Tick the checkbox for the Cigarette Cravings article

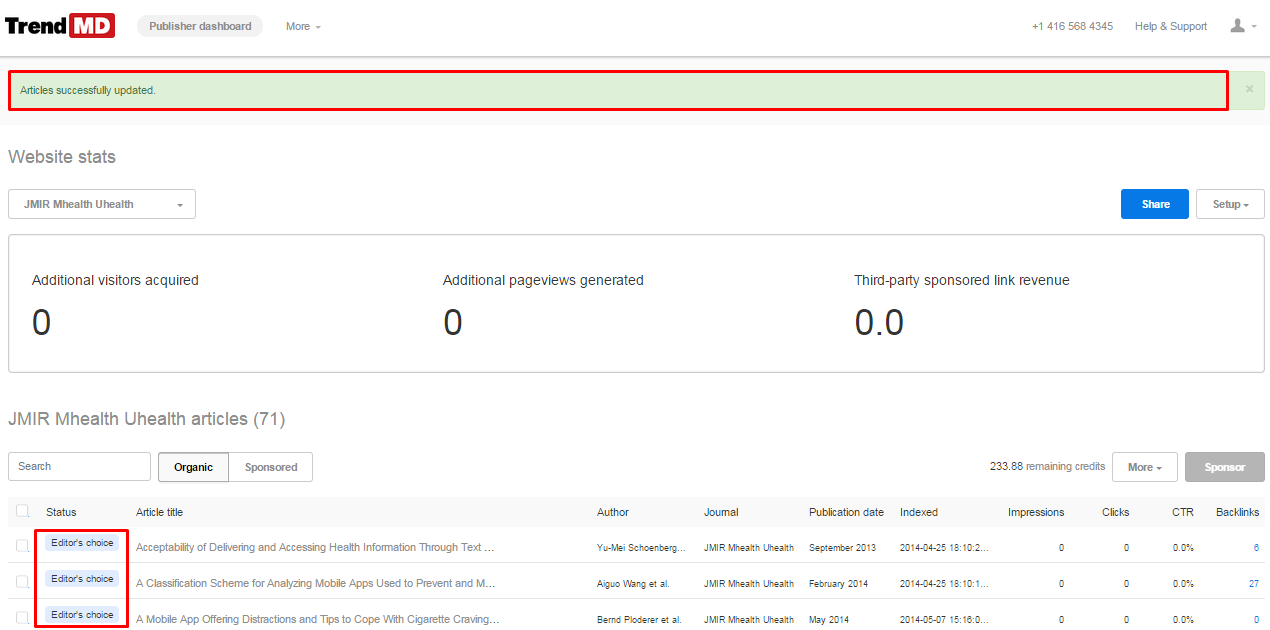point(22,618)
